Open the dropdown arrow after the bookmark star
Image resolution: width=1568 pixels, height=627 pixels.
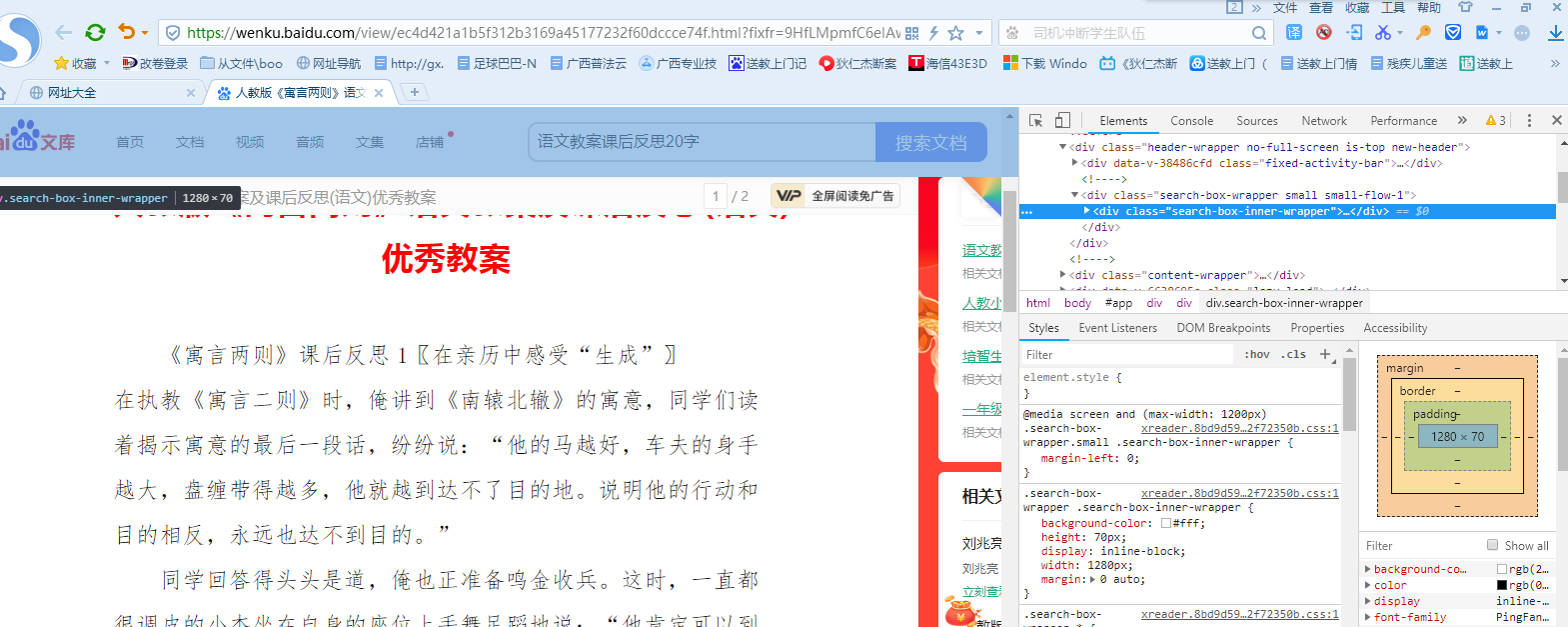pos(979,33)
